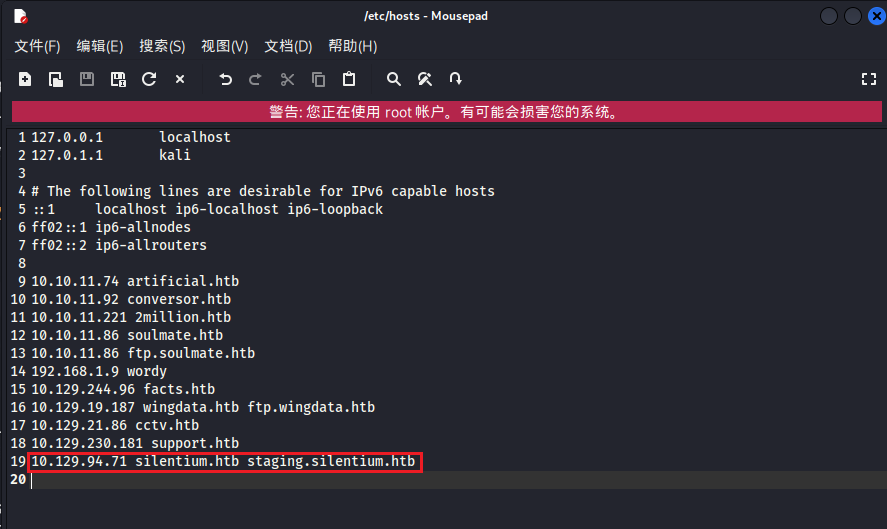
Task: Click the silentium.htb hosts entry line
Action: (x=223, y=461)
